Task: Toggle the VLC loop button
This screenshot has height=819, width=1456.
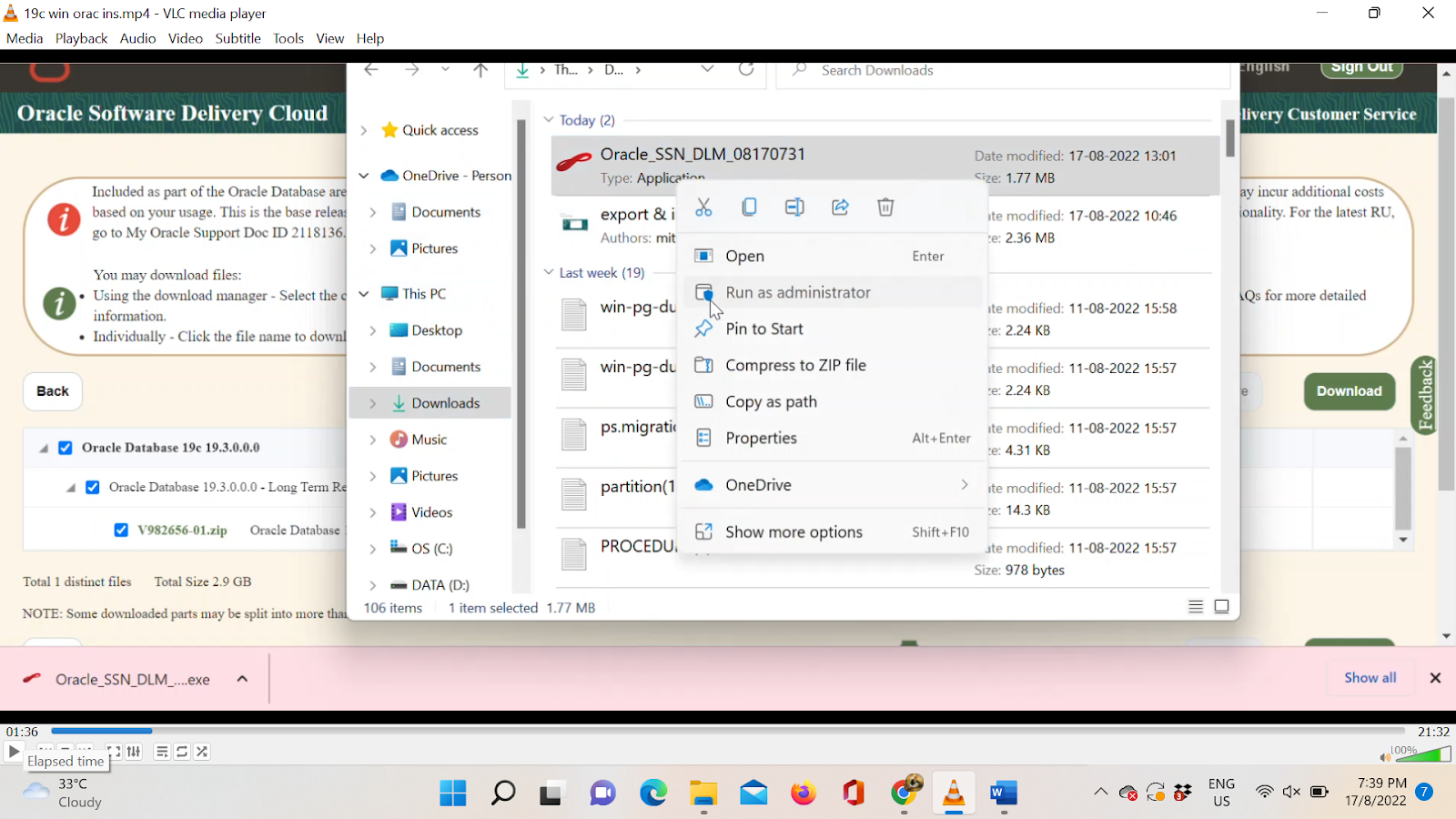Action: [182, 752]
